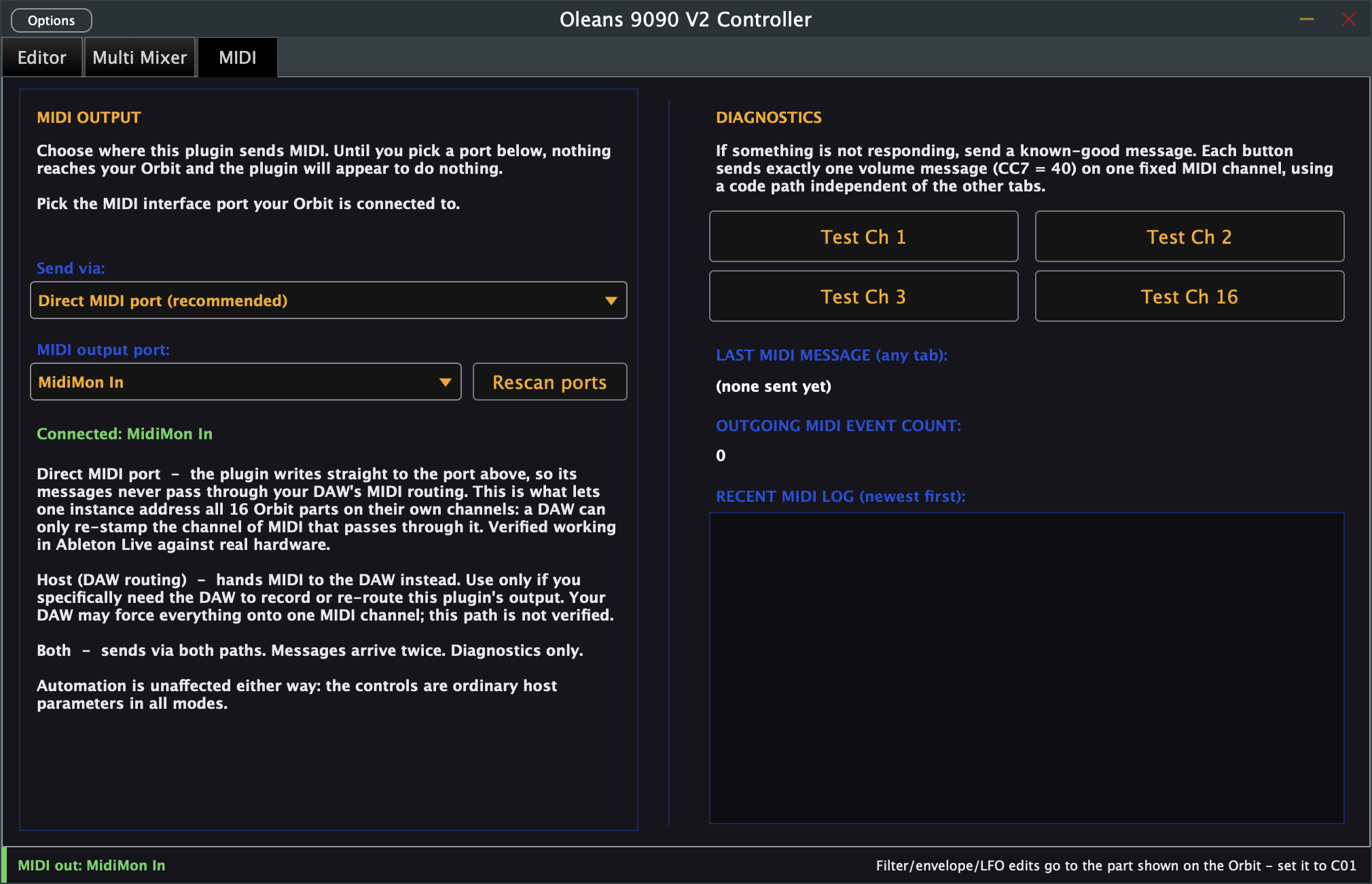1372x884 pixels.
Task: Click 'MIDI output port:' label
Action: pos(103,350)
